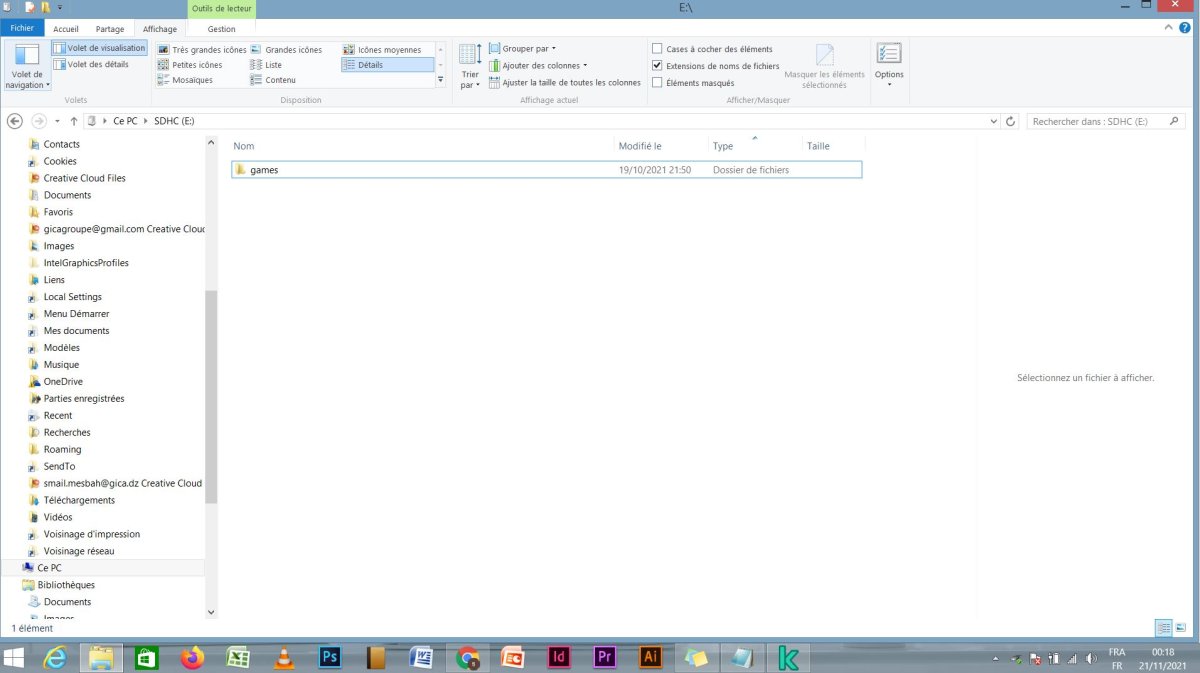Click the forward navigation arrow
This screenshot has height=673, width=1200.
point(39,121)
